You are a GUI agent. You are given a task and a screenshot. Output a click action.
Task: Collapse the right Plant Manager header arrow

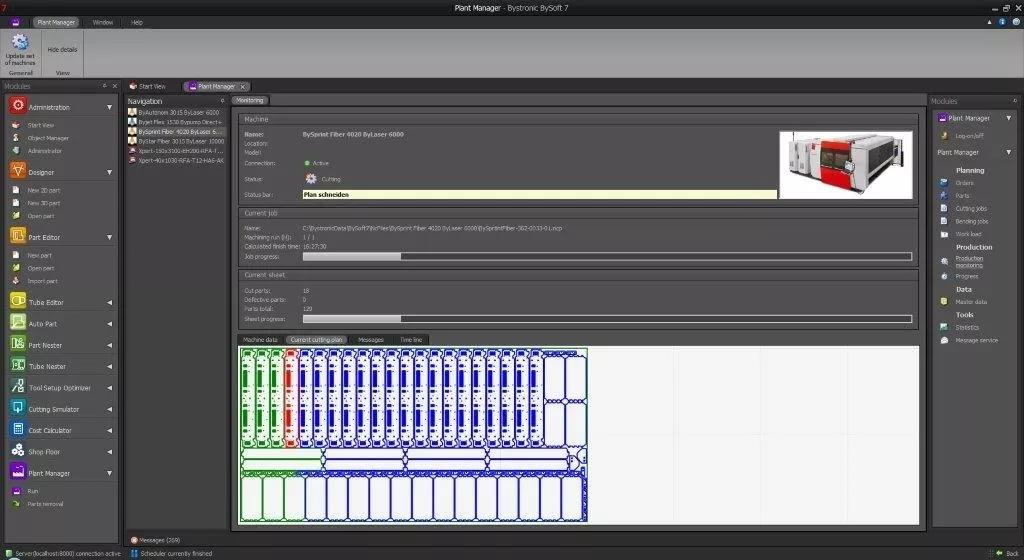click(1013, 118)
